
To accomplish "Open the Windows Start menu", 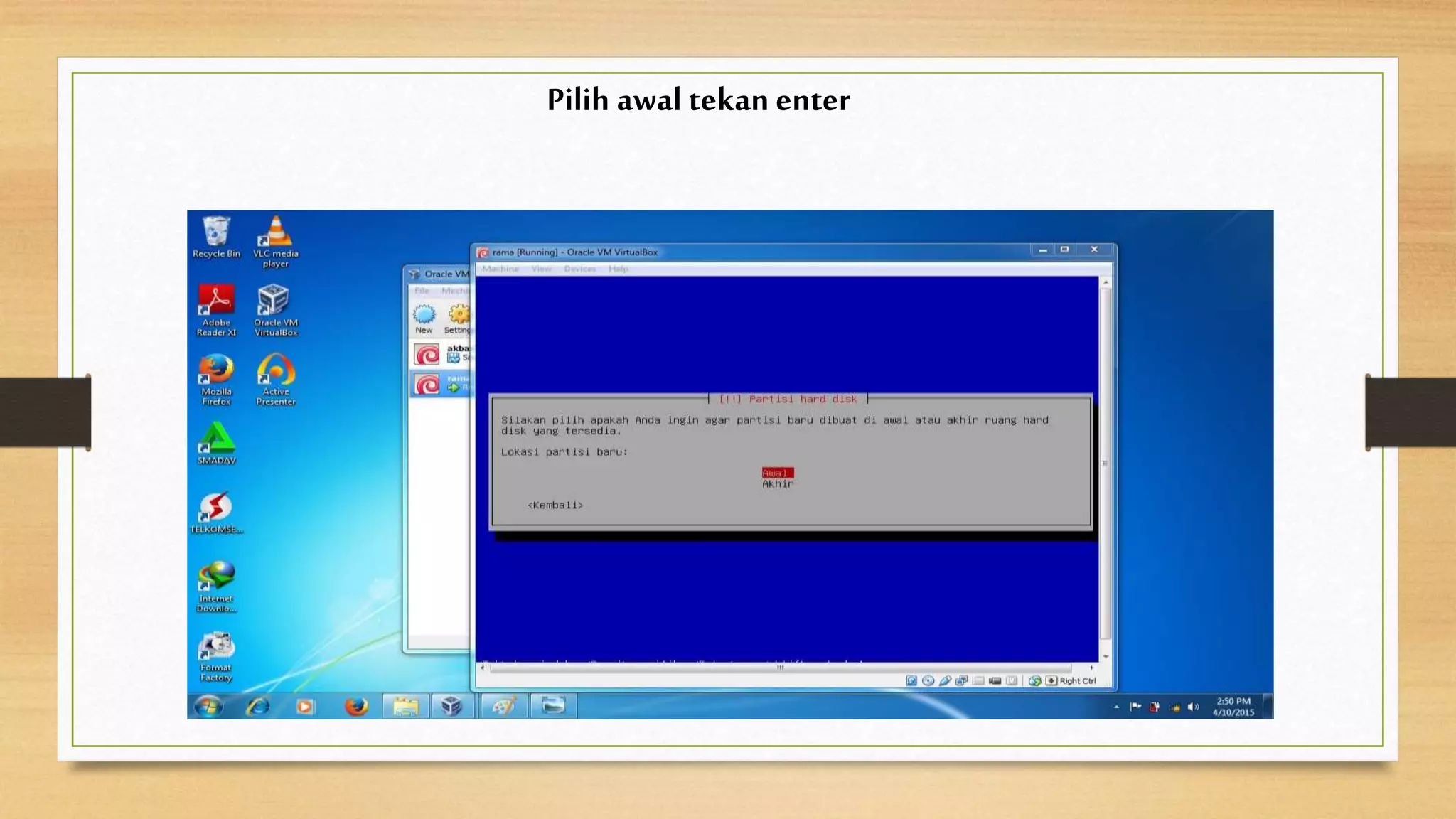I will pyautogui.click(x=208, y=706).
